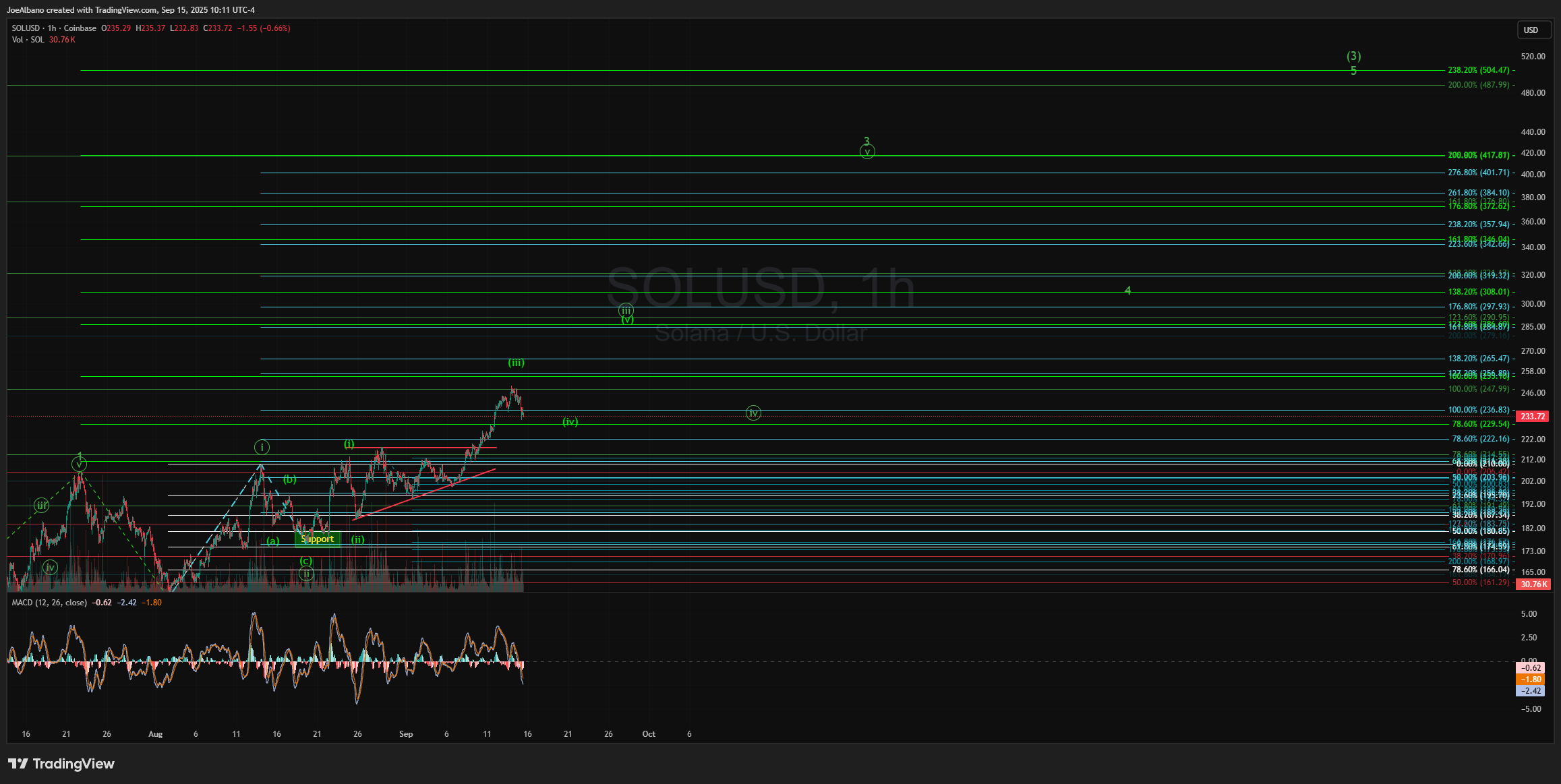Open the MACD (12, 26, close) indicator legend

tap(49, 603)
